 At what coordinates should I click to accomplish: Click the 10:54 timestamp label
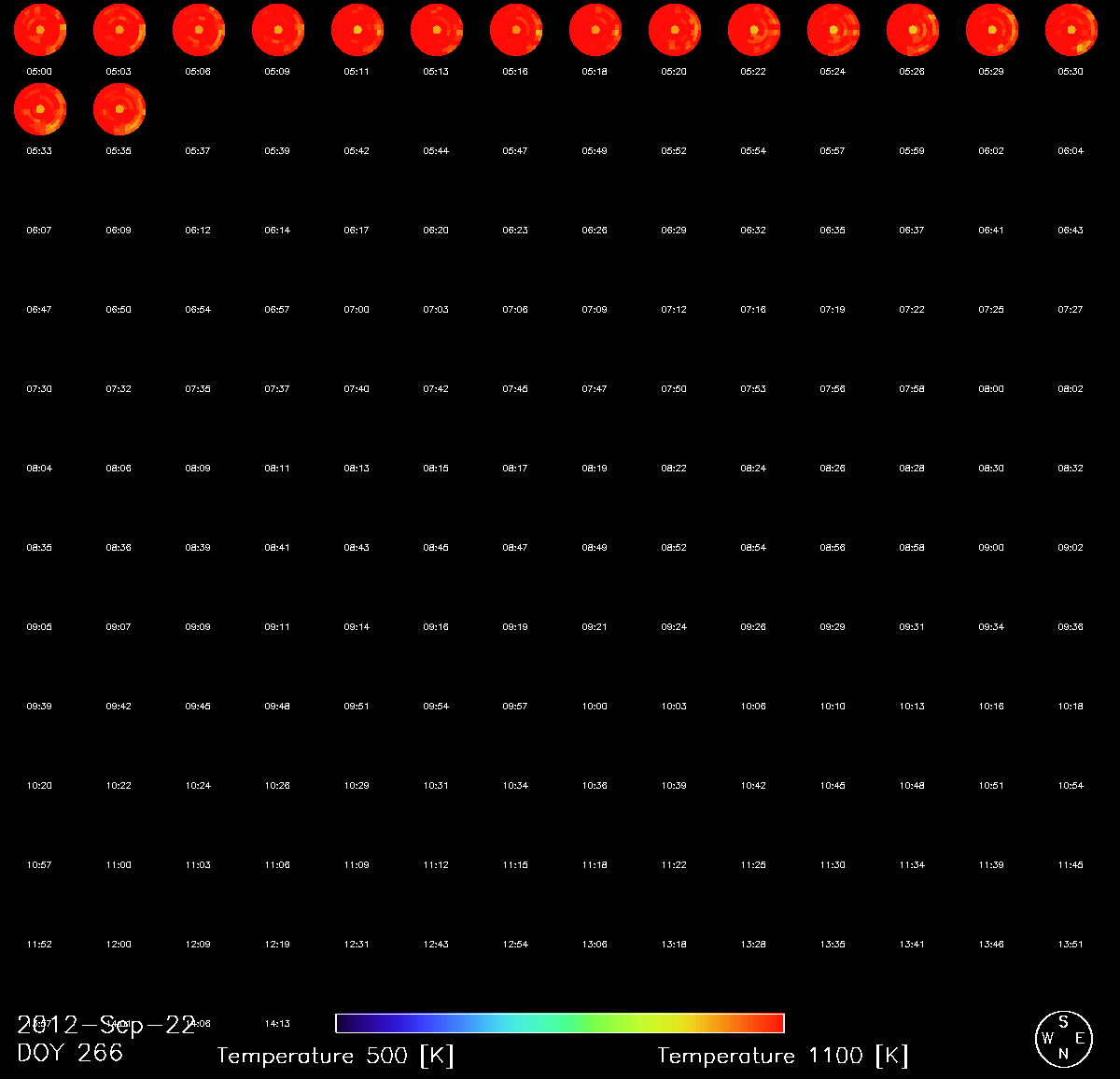click(1071, 786)
